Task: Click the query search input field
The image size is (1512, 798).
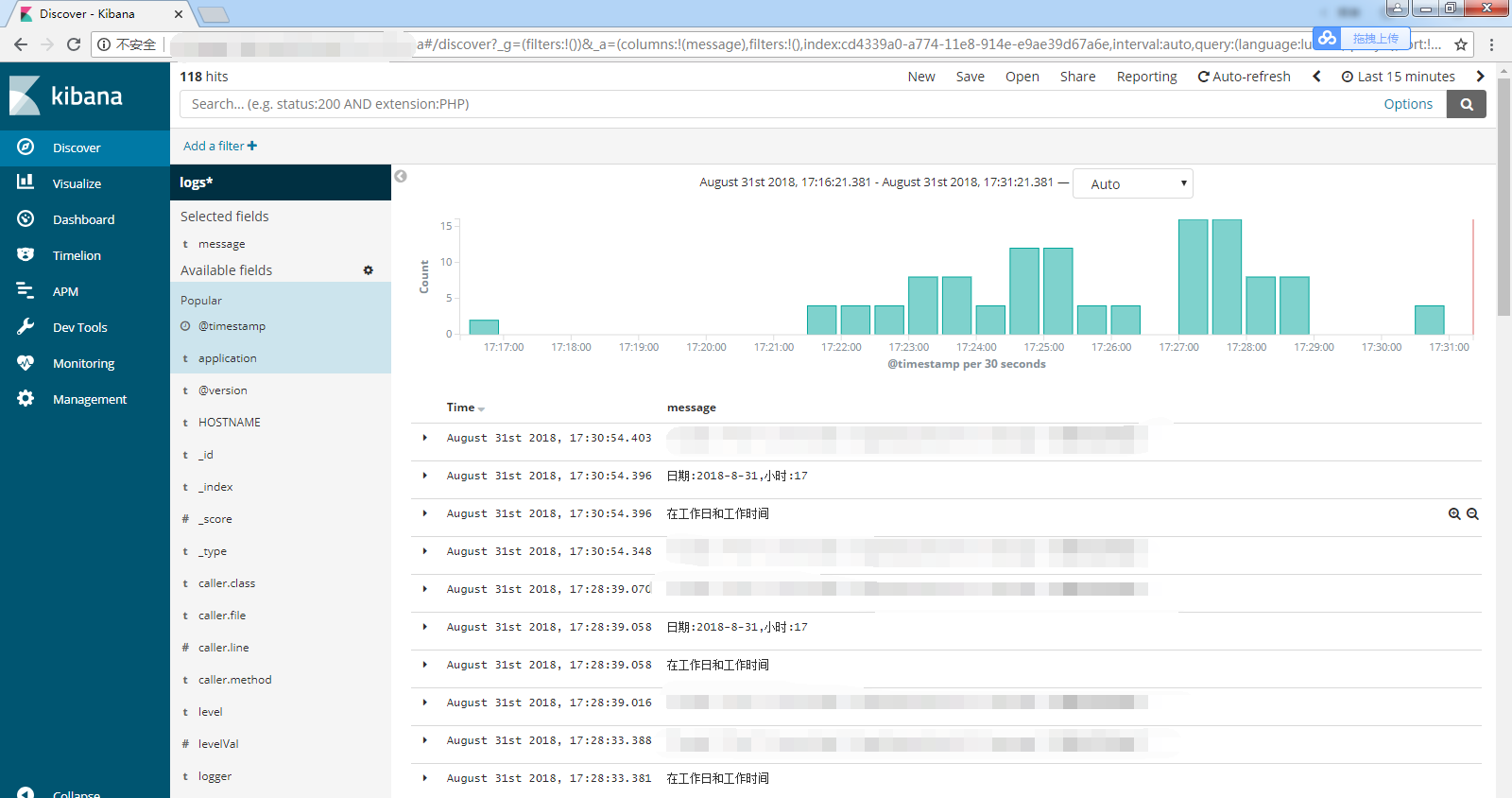Action: (775, 104)
